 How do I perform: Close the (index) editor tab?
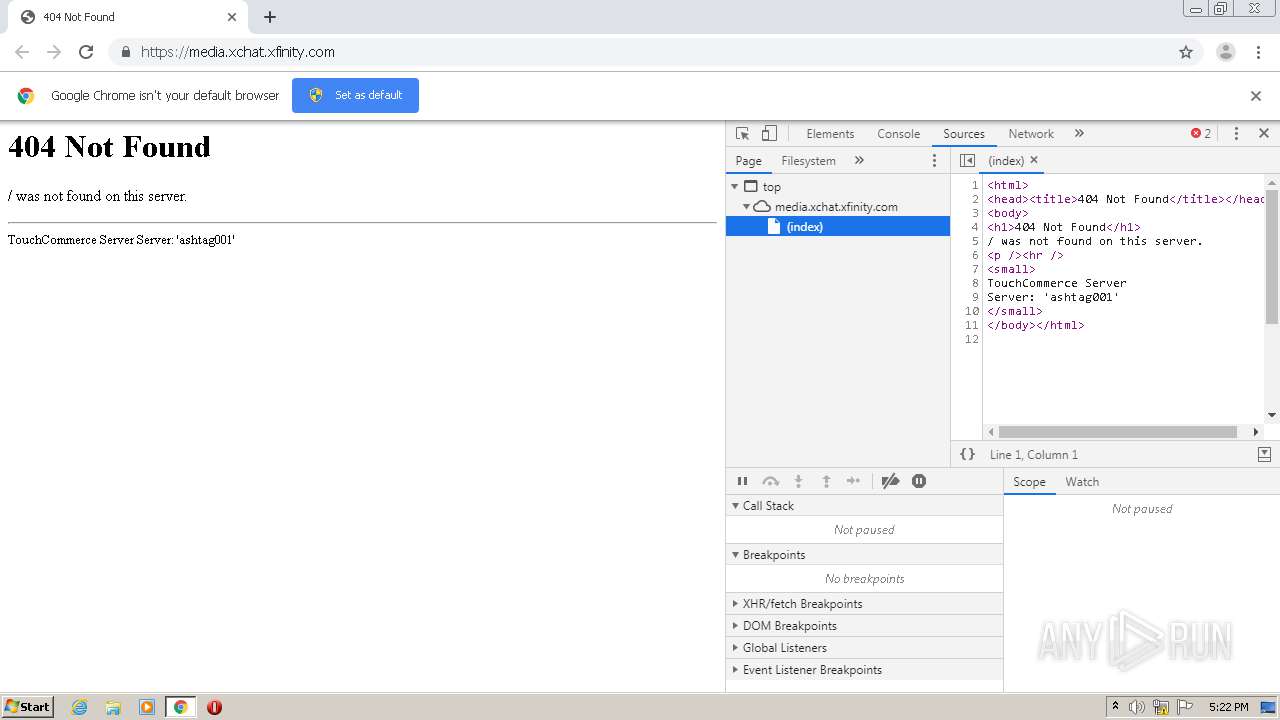click(1034, 160)
